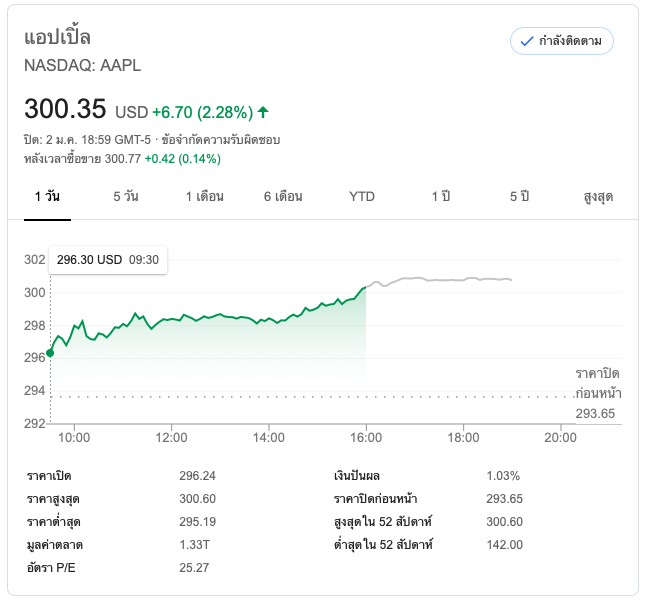Viewport: 651px width, 604px height.
Task: Click the แอปเปิ้ล company title
Action: [57, 37]
